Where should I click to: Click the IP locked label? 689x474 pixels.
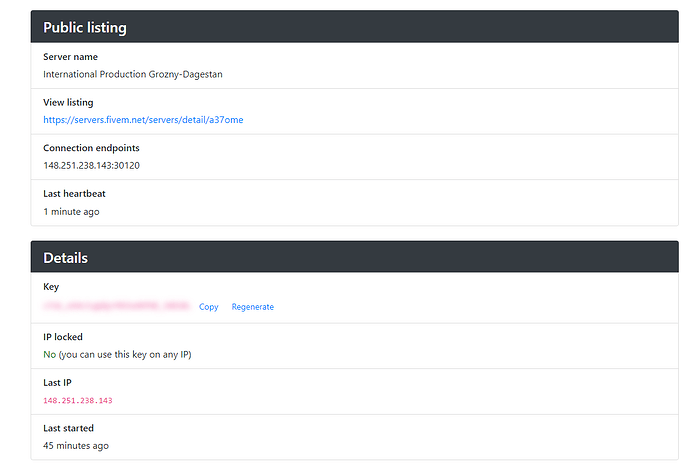(x=63, y=337)
